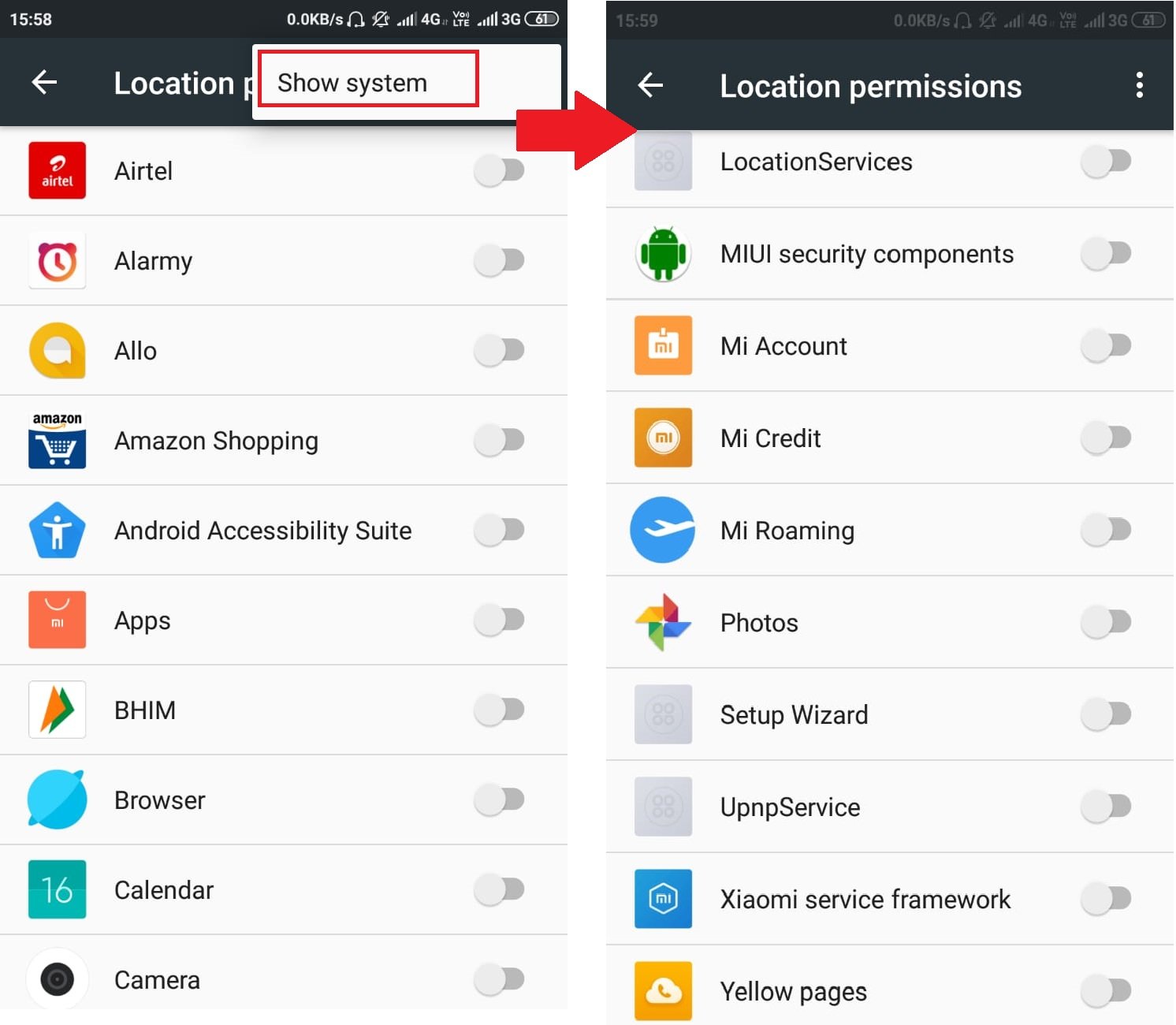Tap the Yellow pages phone icon

point(663,991)
